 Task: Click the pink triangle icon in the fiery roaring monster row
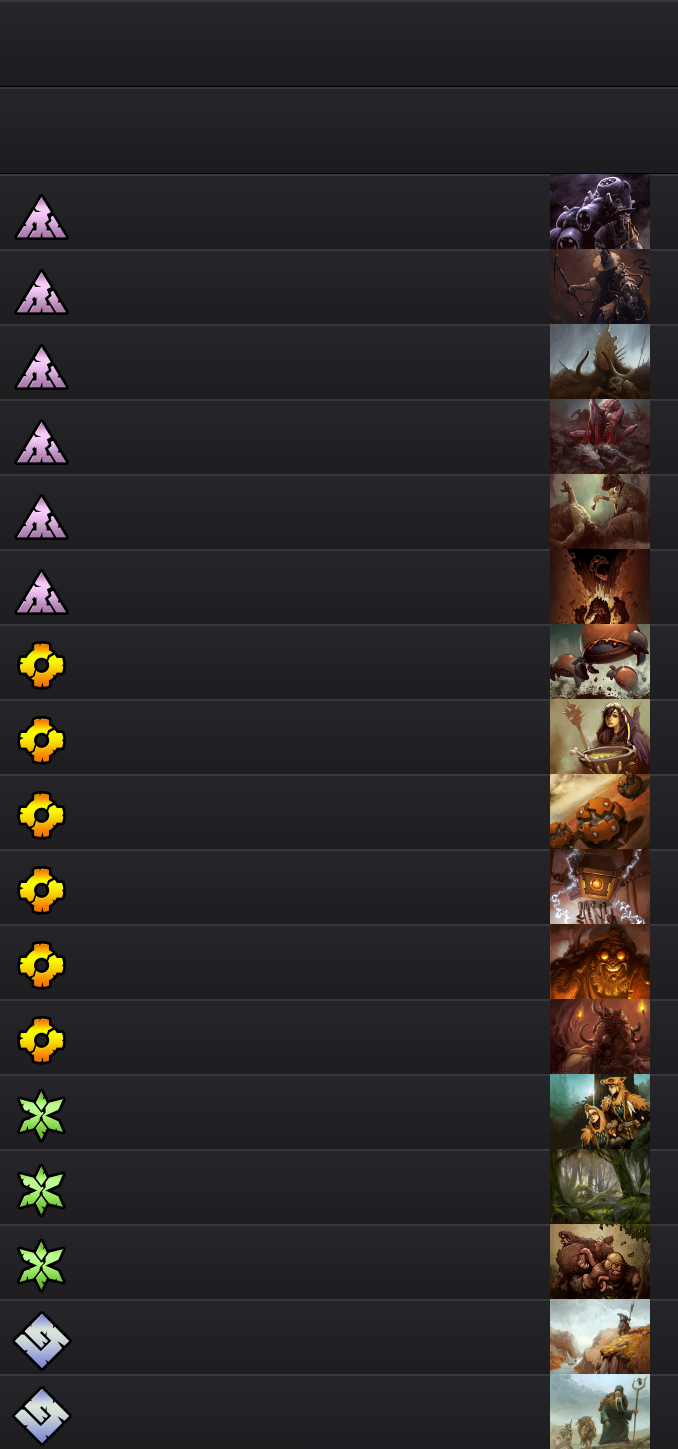pyautogui.click(x=41, y=592)
